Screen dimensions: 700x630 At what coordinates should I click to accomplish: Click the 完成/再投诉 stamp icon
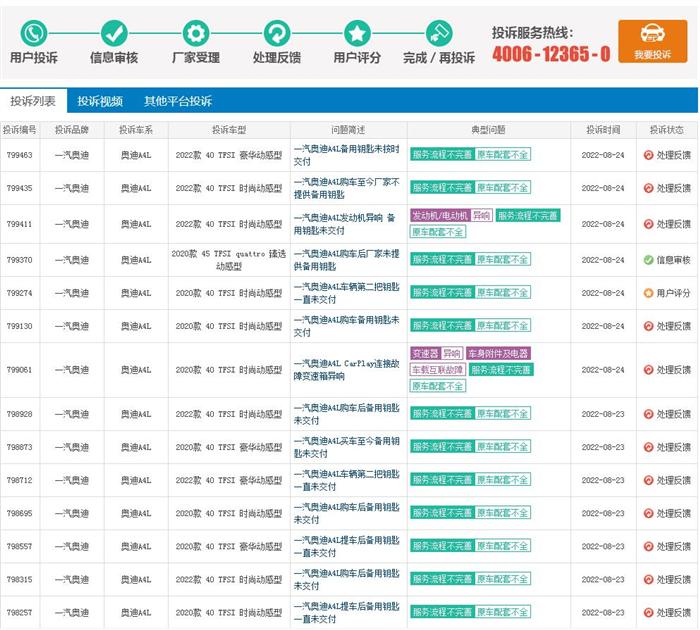439,33
